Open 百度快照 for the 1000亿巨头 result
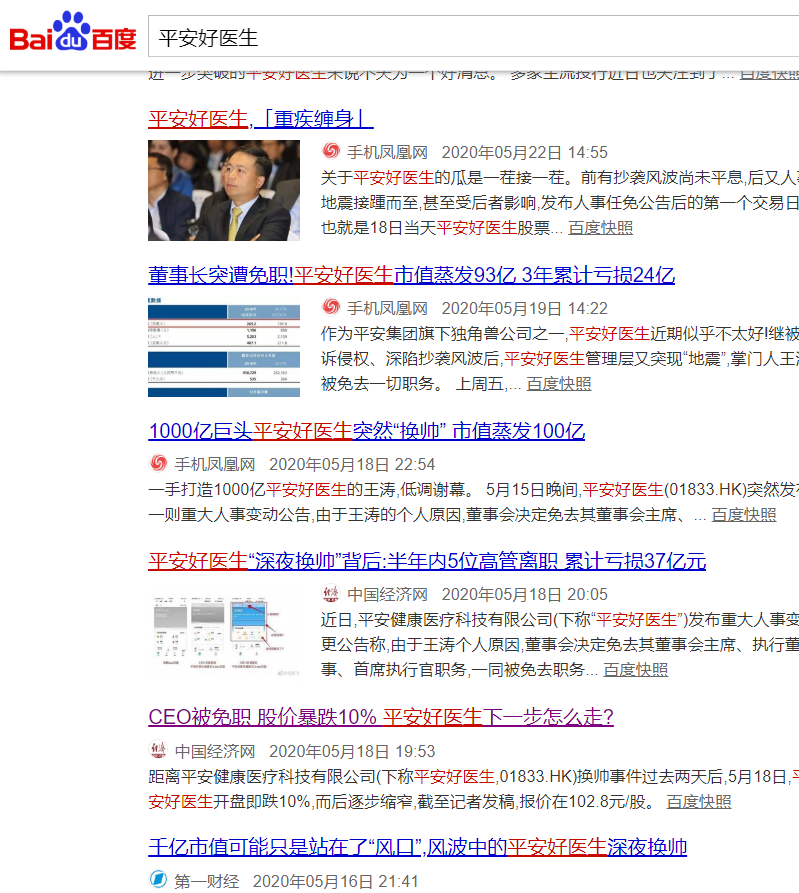The width and height of the screenshot is (799, 893). (743, 515)
